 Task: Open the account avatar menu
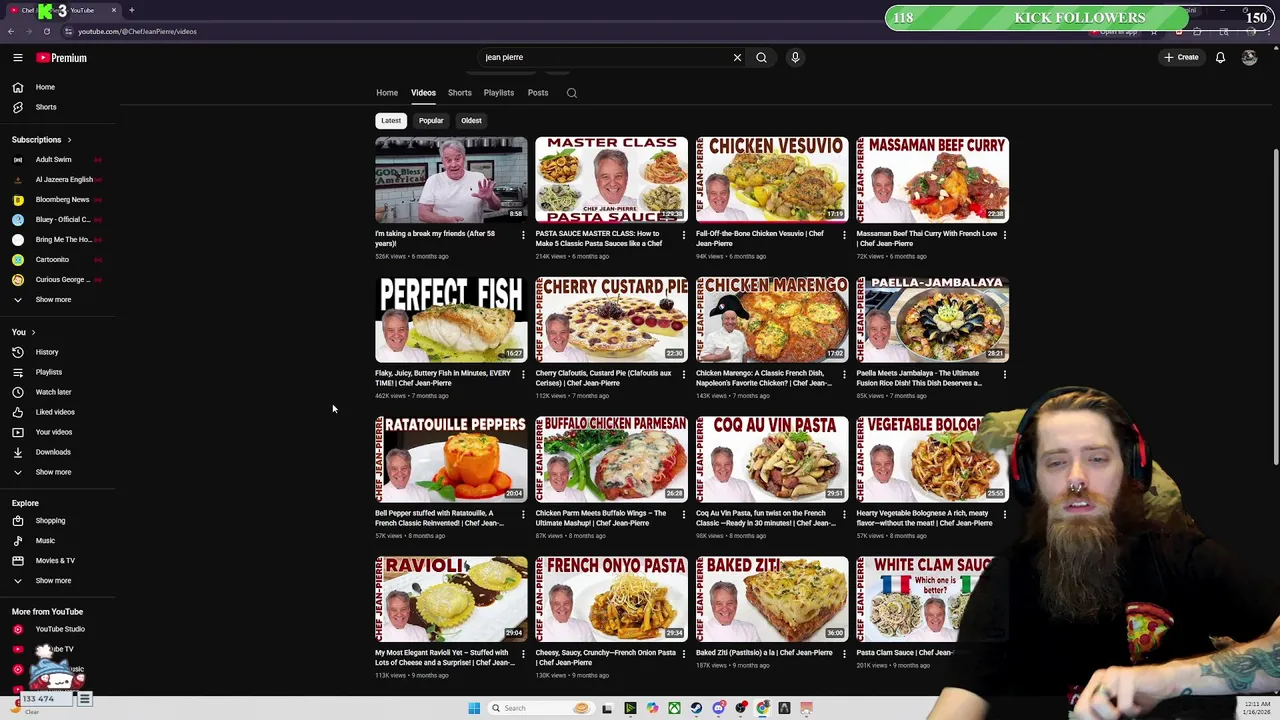coord(1249,58)
